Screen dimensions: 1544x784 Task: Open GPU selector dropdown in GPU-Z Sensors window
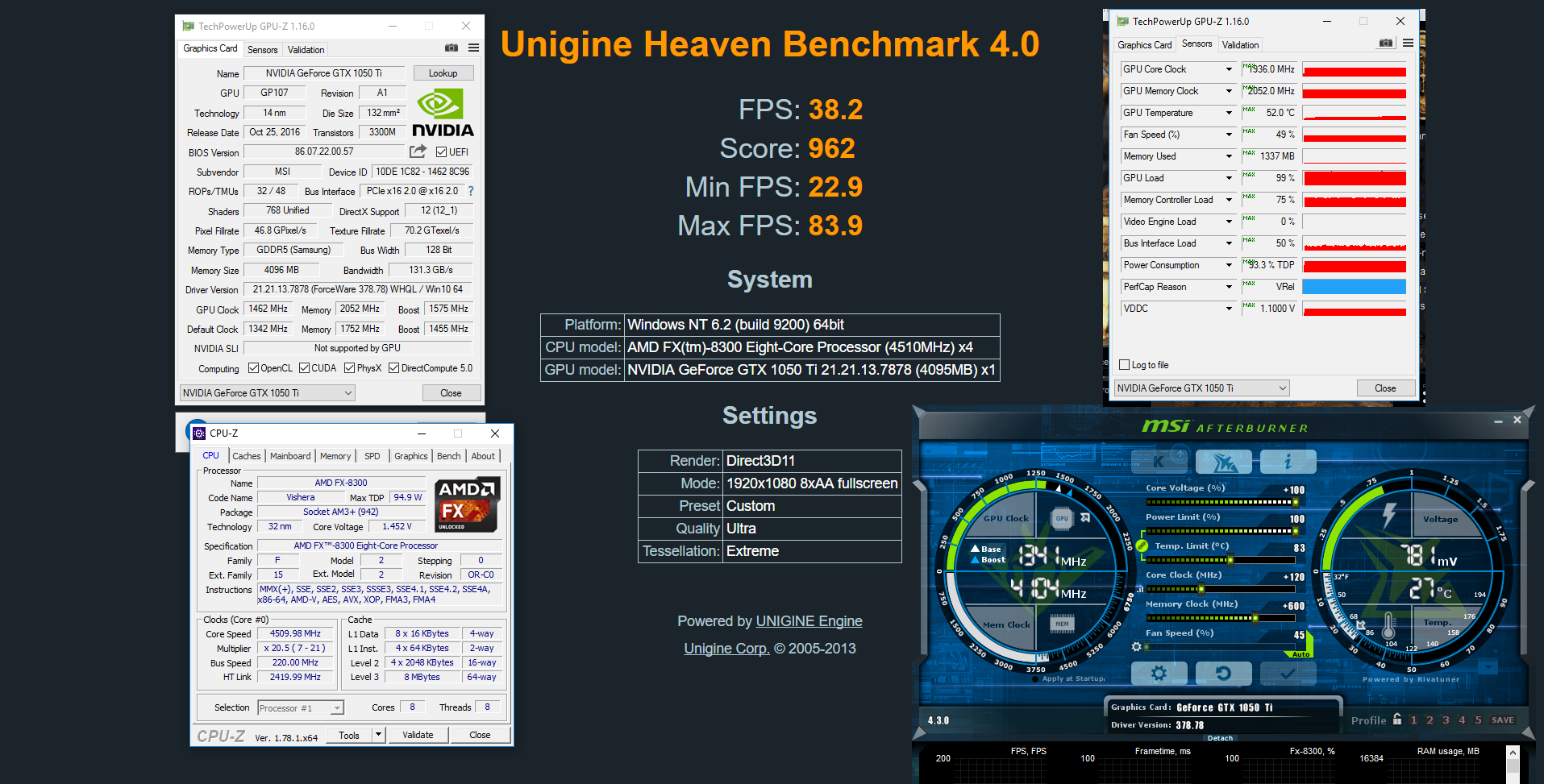tap(1201, 388)
